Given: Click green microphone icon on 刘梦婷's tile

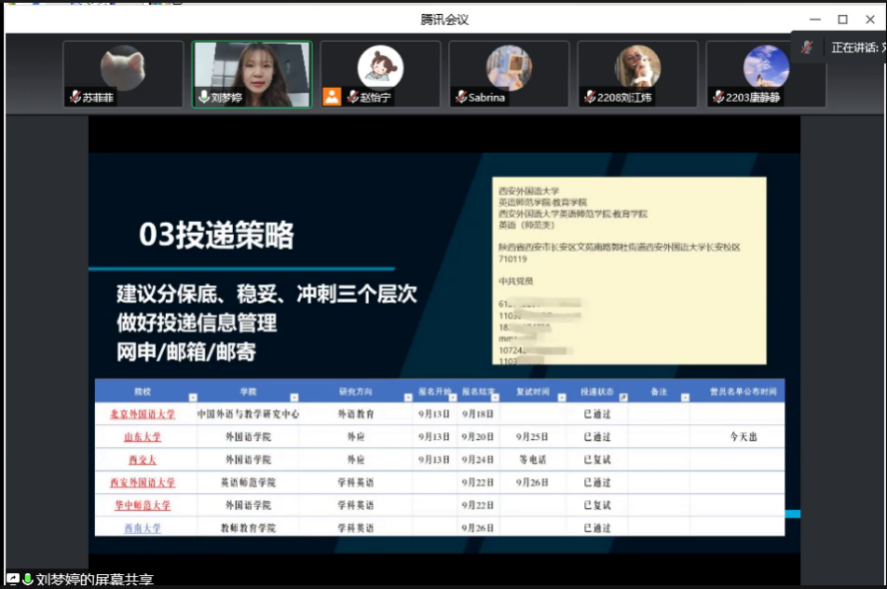Looking at the screenshot, I should point(204,98).
